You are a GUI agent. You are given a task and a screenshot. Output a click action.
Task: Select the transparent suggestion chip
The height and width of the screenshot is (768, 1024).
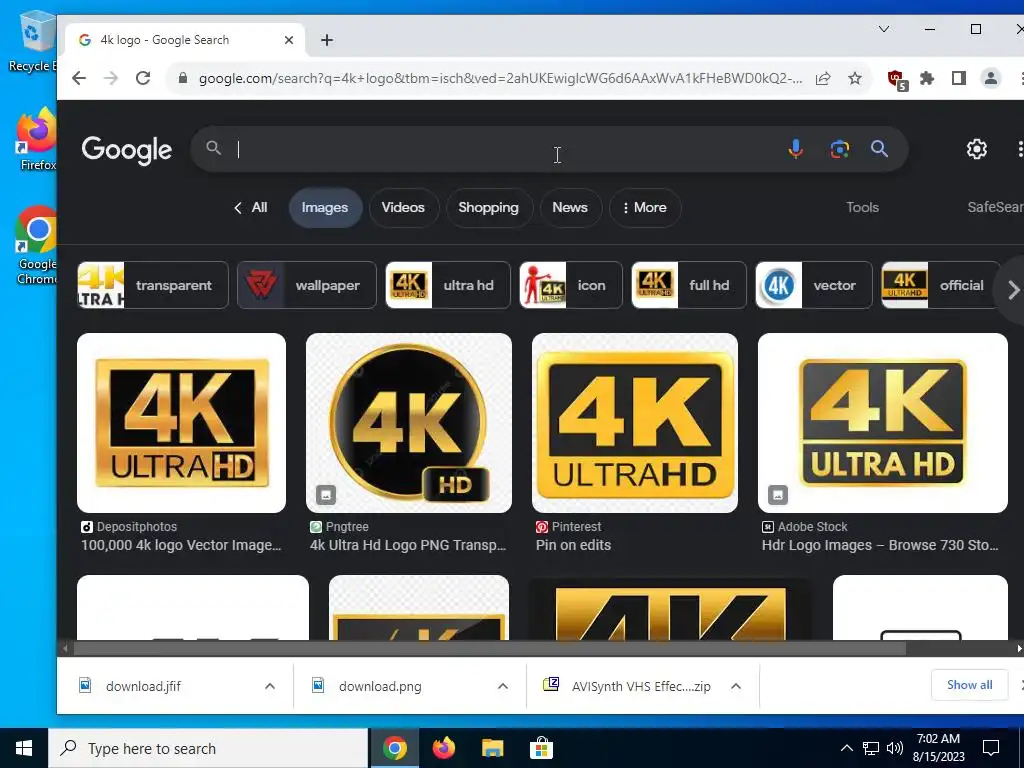pyautogui.click(x=153, y=285)
